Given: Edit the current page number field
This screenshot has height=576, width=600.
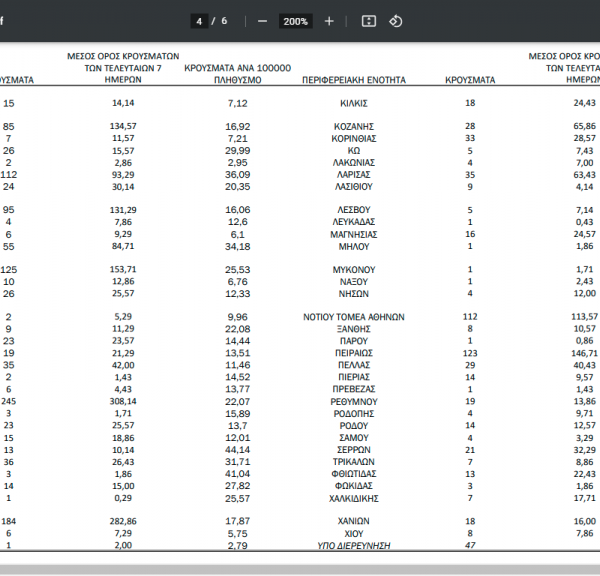Looking at the screenshot, I should pyautogui.click(x=199, y=21).
